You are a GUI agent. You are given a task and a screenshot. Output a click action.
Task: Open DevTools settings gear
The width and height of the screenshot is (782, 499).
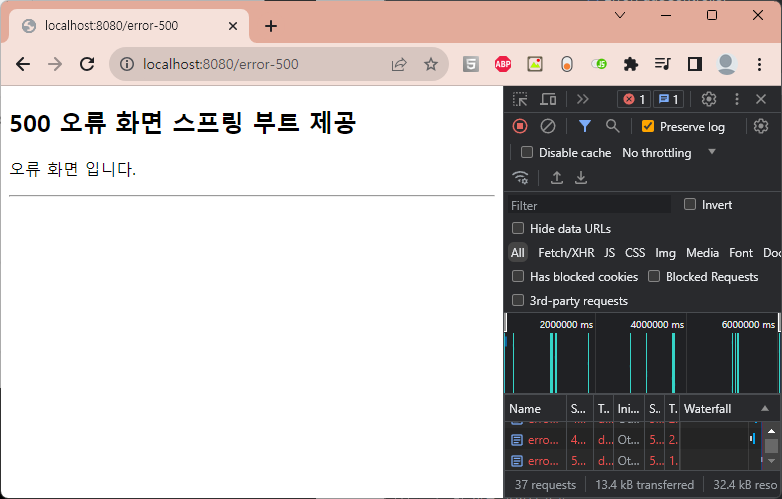point(709,99)
